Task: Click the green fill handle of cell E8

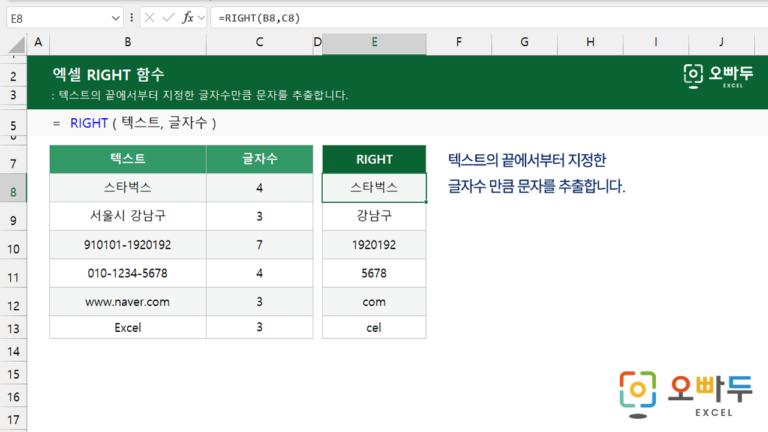Action: pyautogui.click(x=426, y=202)
